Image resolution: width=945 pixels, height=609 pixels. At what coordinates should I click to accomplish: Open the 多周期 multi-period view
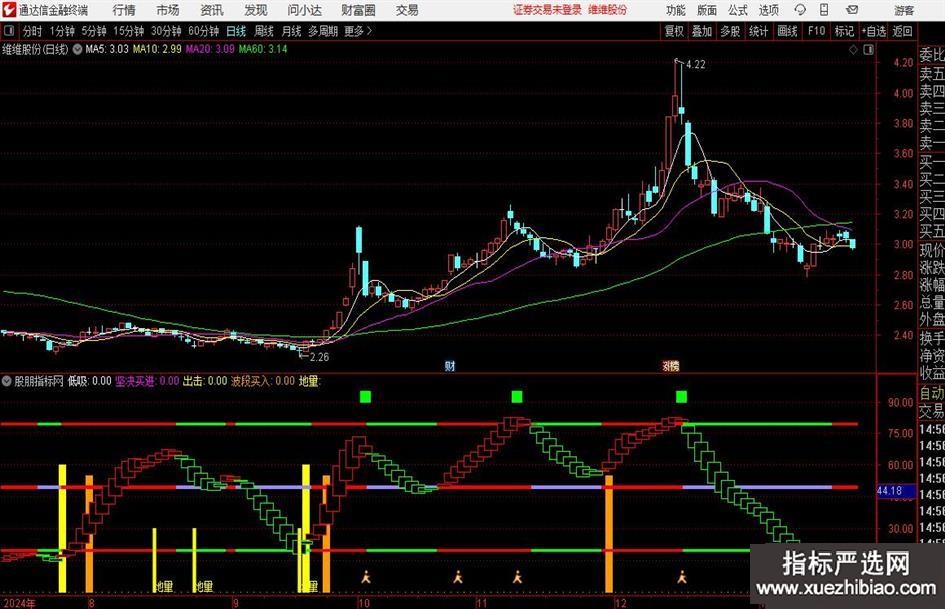[323, 31]
